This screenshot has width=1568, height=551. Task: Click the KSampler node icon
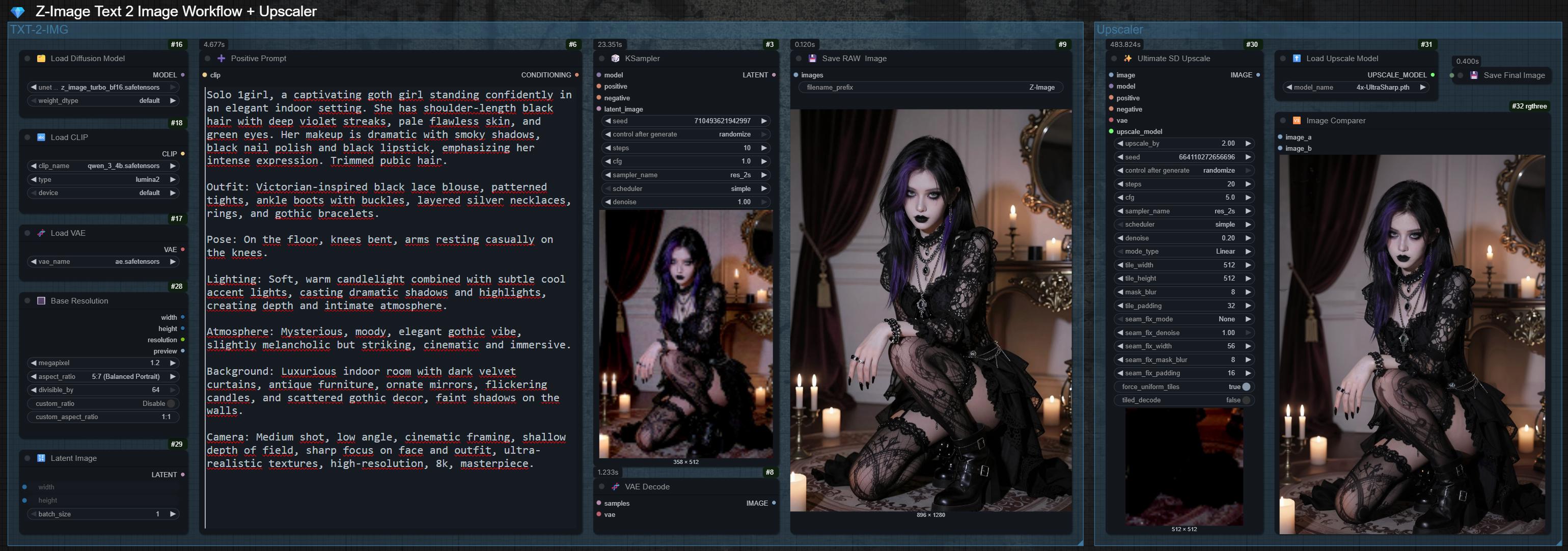(615, 59)
